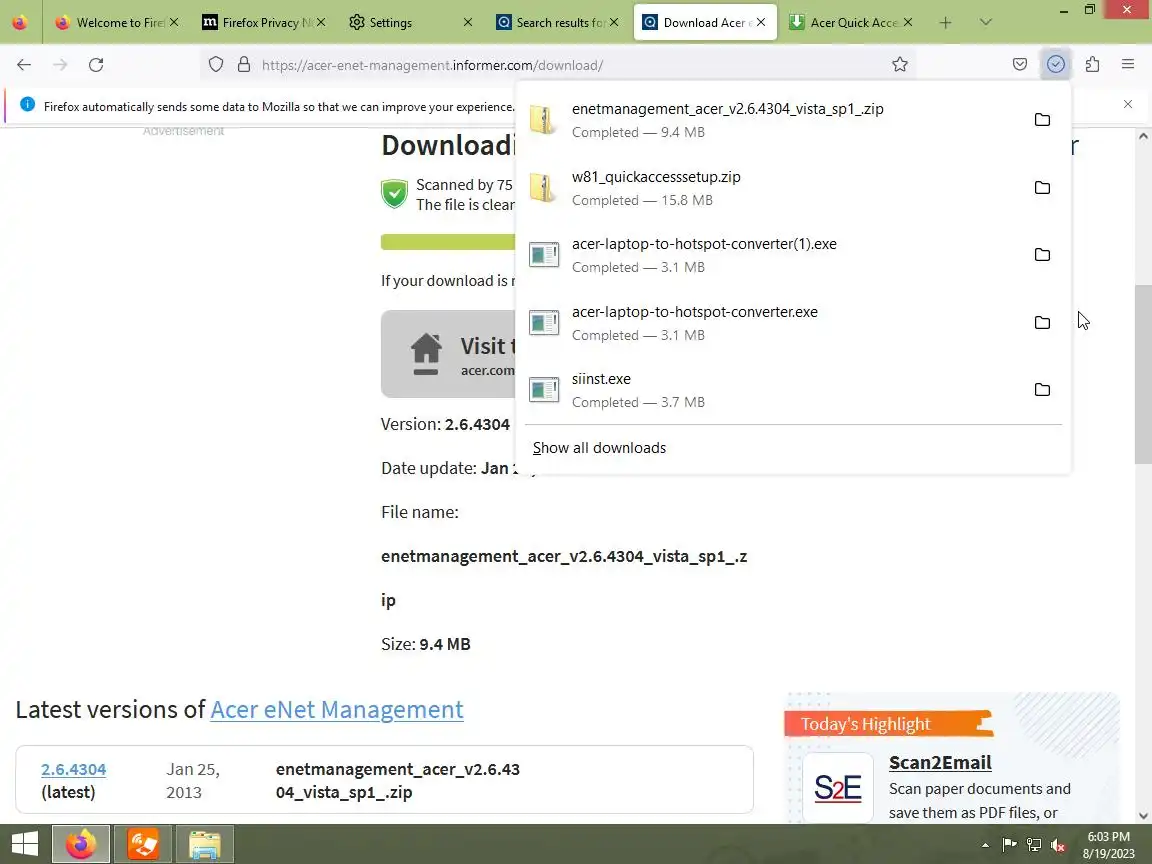Click the info icon in notification bar
The image size is (1152, 864).
[27, 104]
